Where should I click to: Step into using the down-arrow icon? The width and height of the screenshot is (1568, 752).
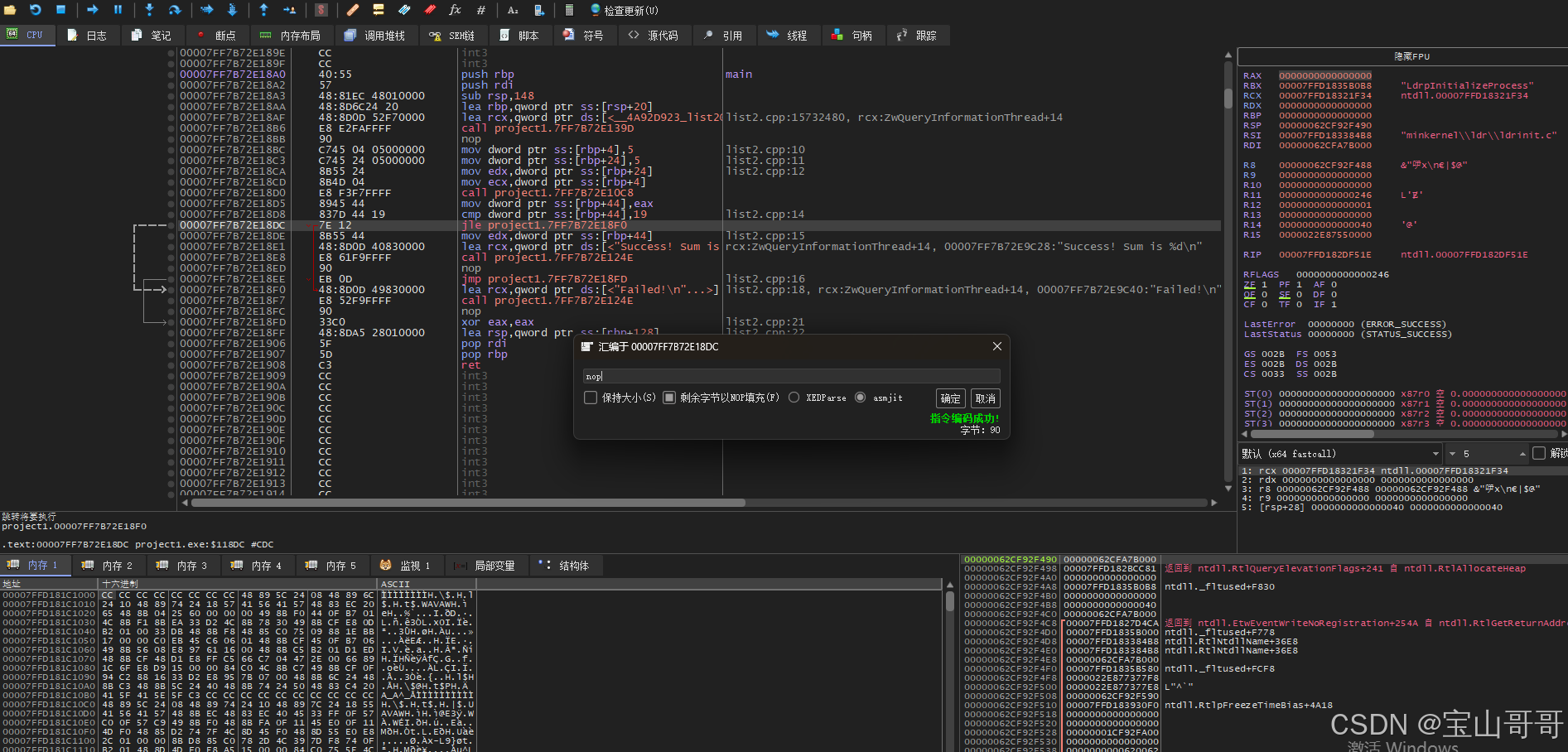pyautogui.click(x=149, y=10)
